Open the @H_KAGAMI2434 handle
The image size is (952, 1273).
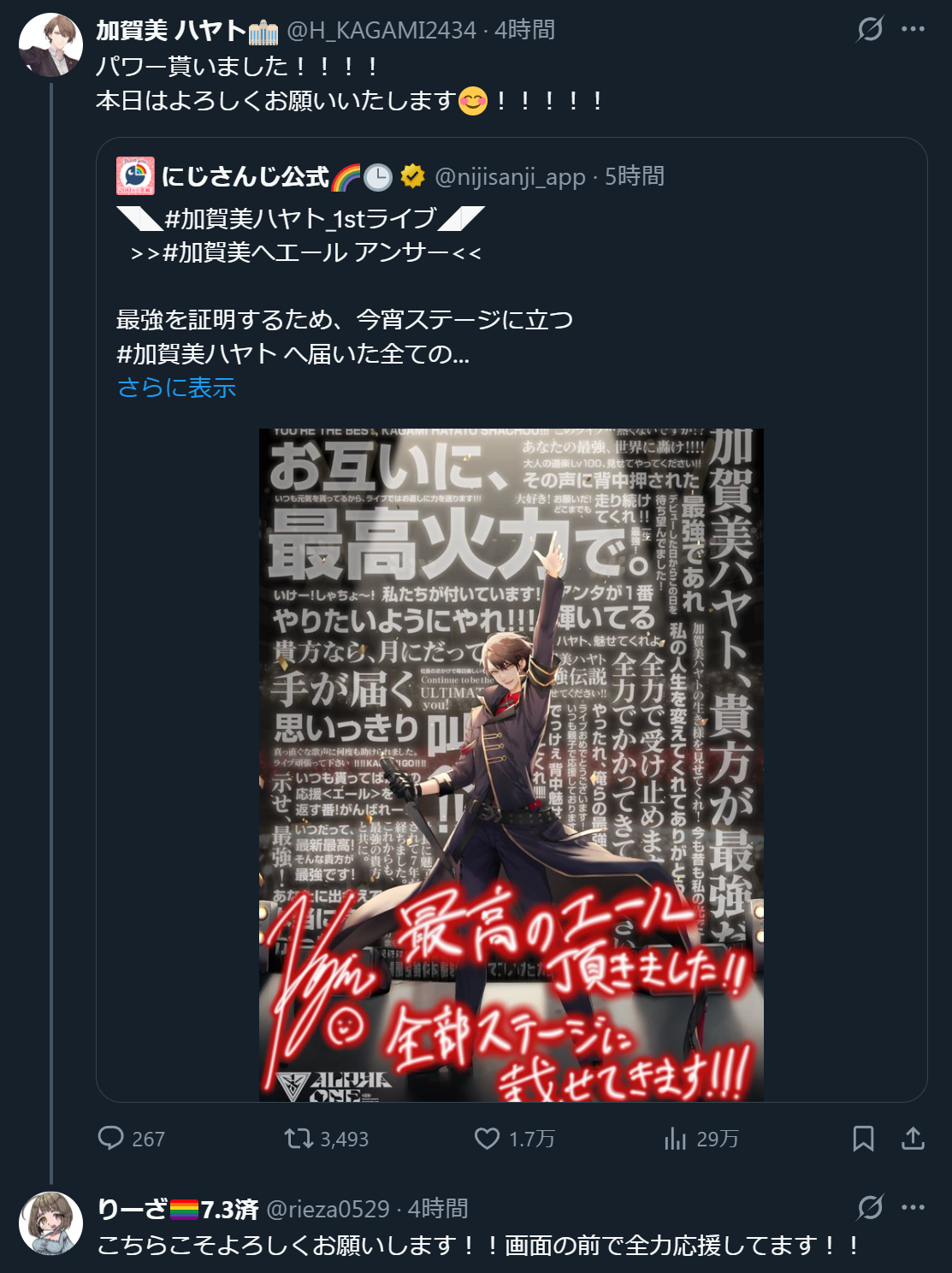381,30
